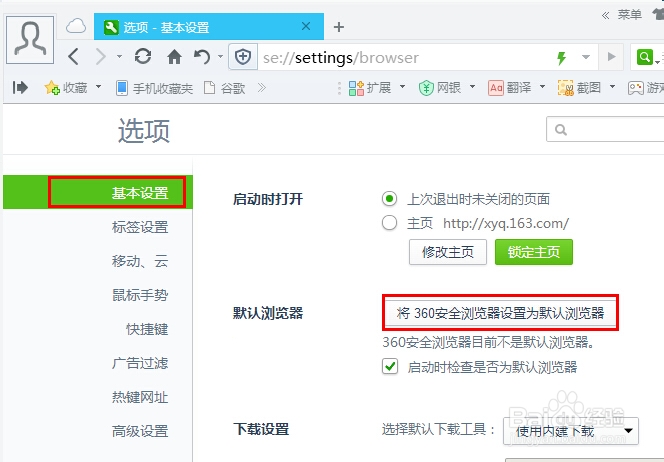This screenshot has height=462, width=664.
Task: Open 高级设置 in the sidebar
Action: click(x=140, y=431)
